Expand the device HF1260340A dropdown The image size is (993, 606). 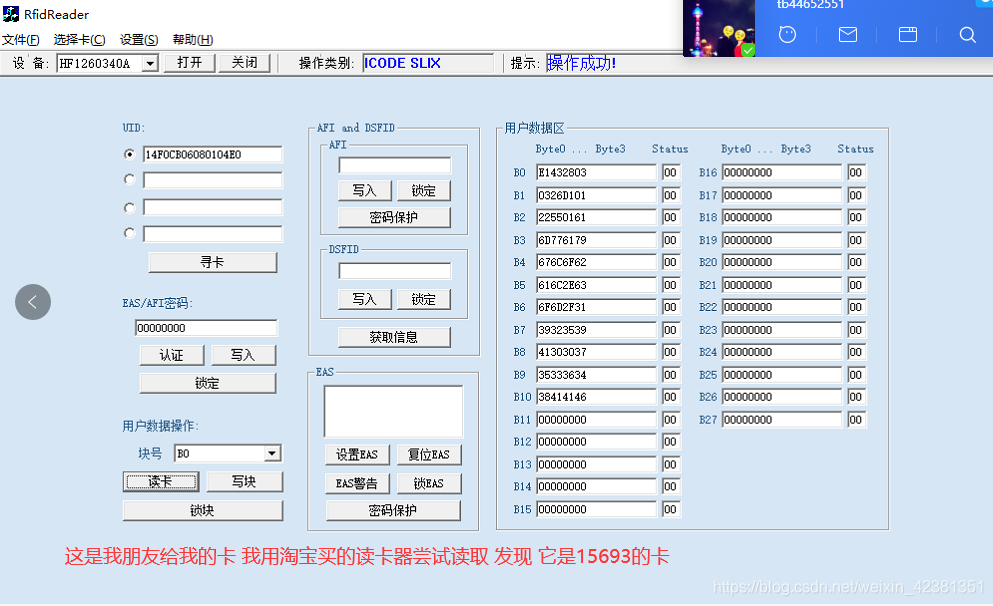pos(150,63)
